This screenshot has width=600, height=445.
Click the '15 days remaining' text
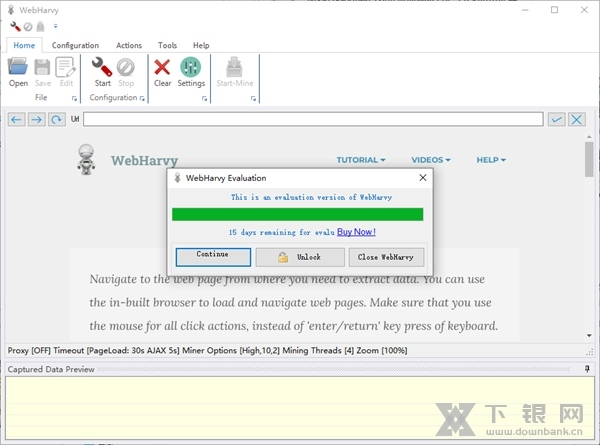[x=282, y=232]
